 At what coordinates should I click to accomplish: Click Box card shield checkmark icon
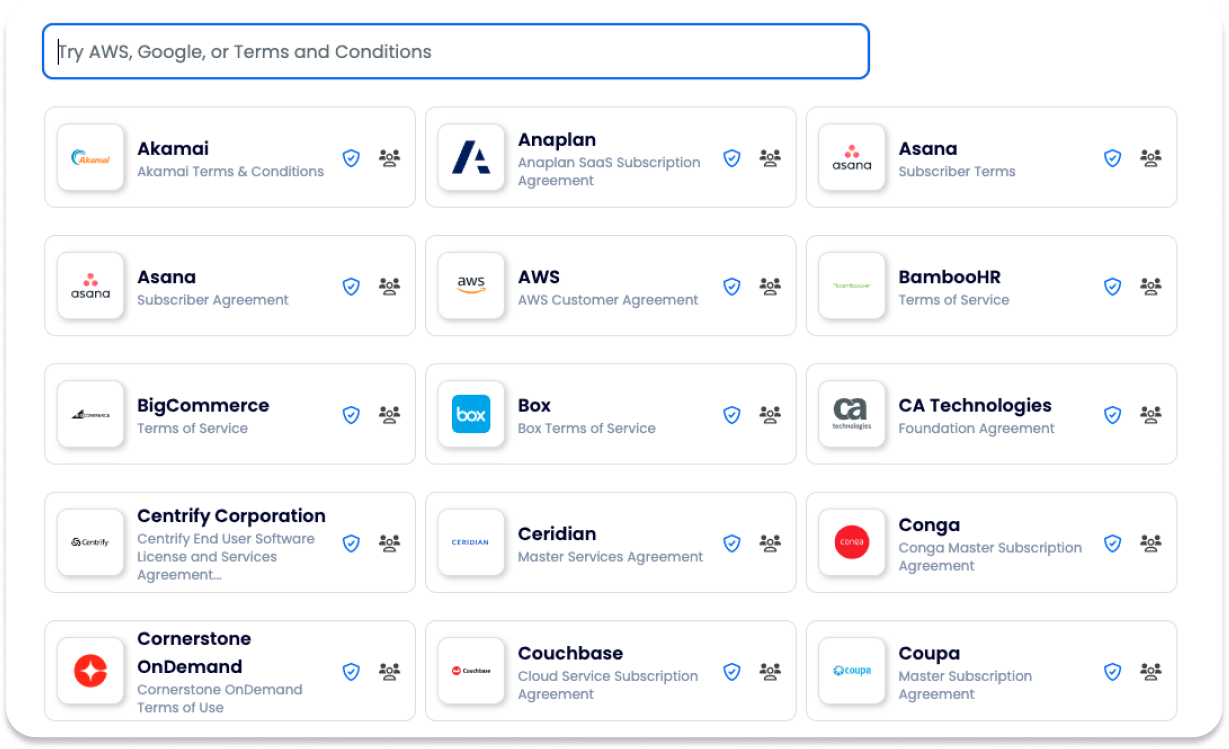732,415
